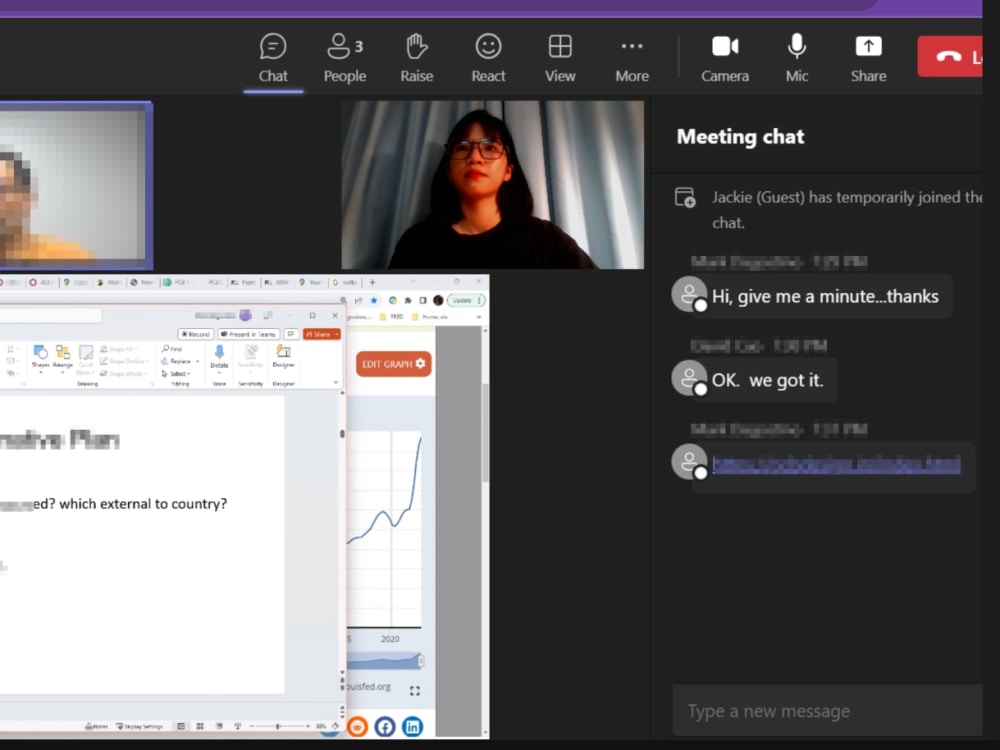Switch to the 'Piper' Chrome tab
This screenshot has width=1000, height=750.
click(x=243, y=282)
